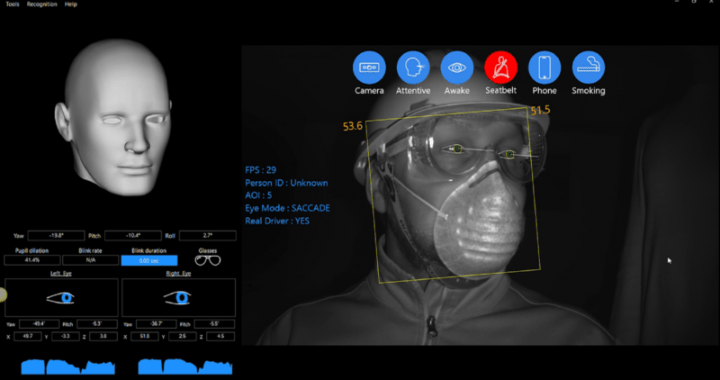Viewport: 720px width, 380px height.
Task: Click the Camera status icon
Action: tap(369, 67)
